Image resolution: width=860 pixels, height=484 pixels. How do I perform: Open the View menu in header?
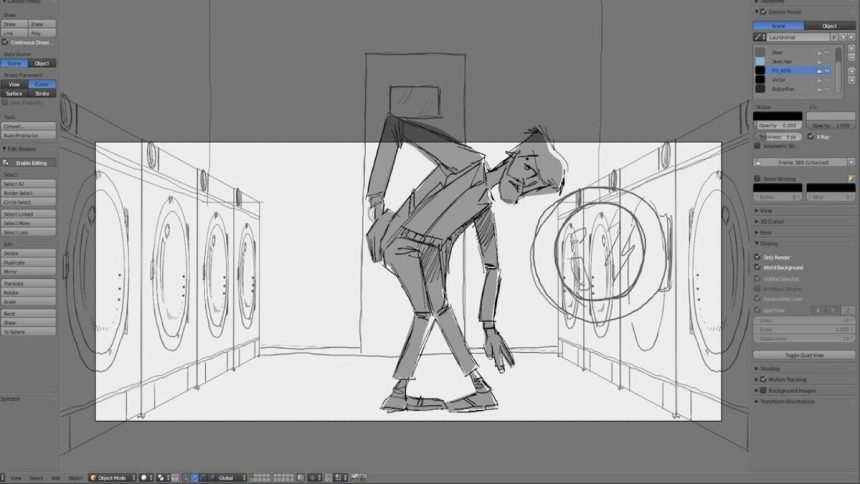point(16,478)
